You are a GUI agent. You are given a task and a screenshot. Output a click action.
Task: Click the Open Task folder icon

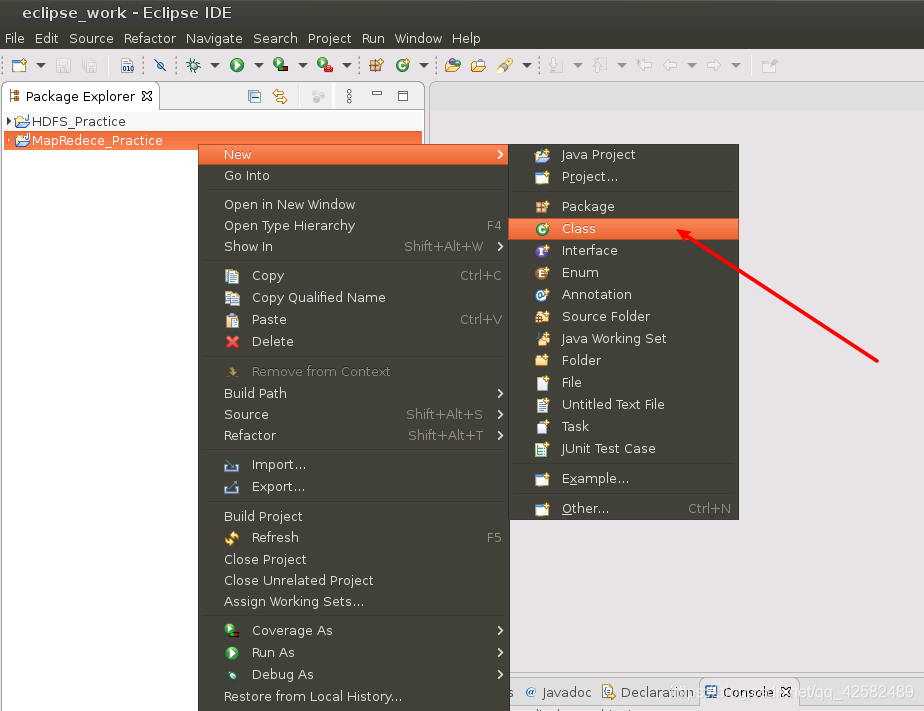point(478,65)
